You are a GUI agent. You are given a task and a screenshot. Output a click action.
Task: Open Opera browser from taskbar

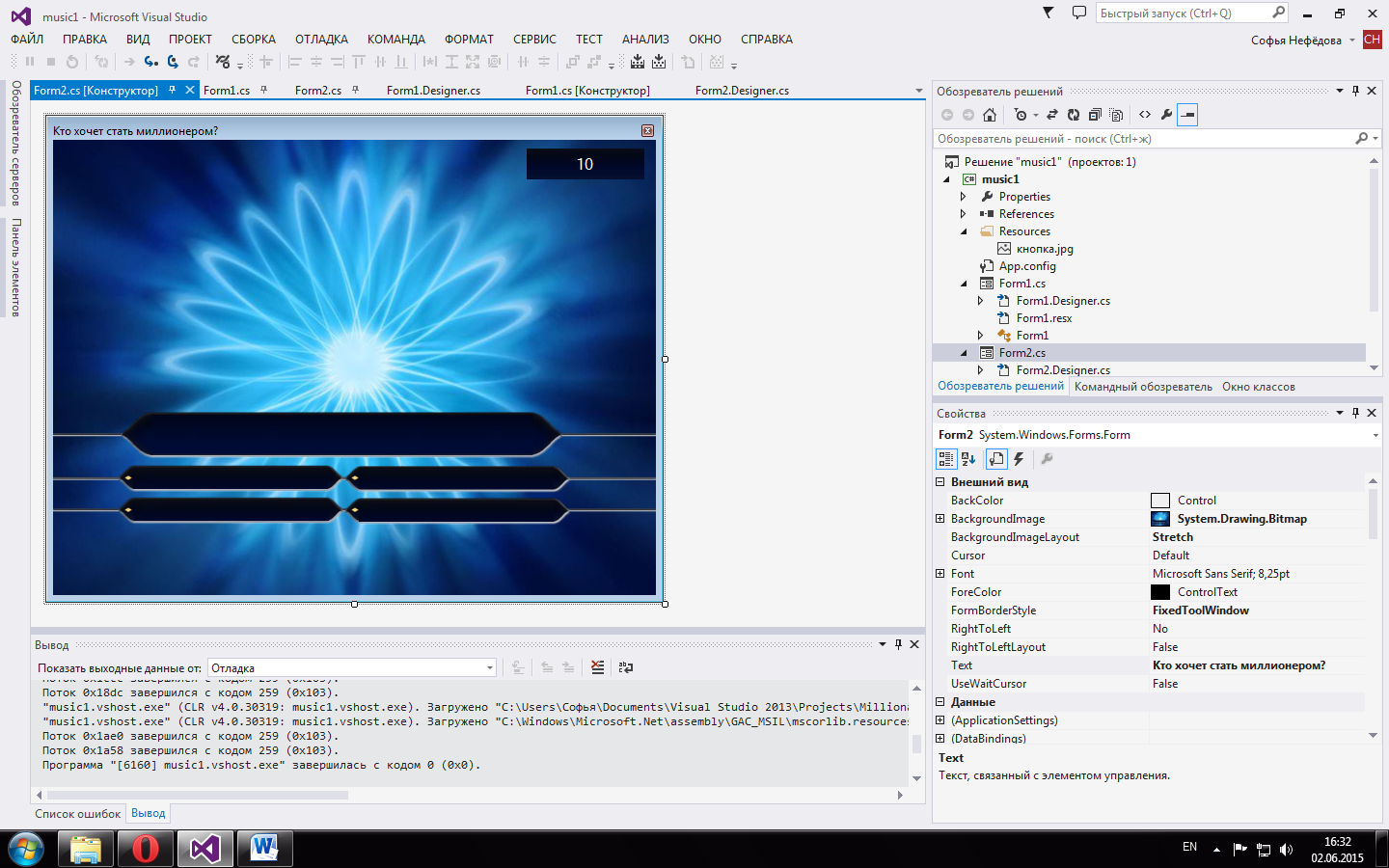point(146,849)
